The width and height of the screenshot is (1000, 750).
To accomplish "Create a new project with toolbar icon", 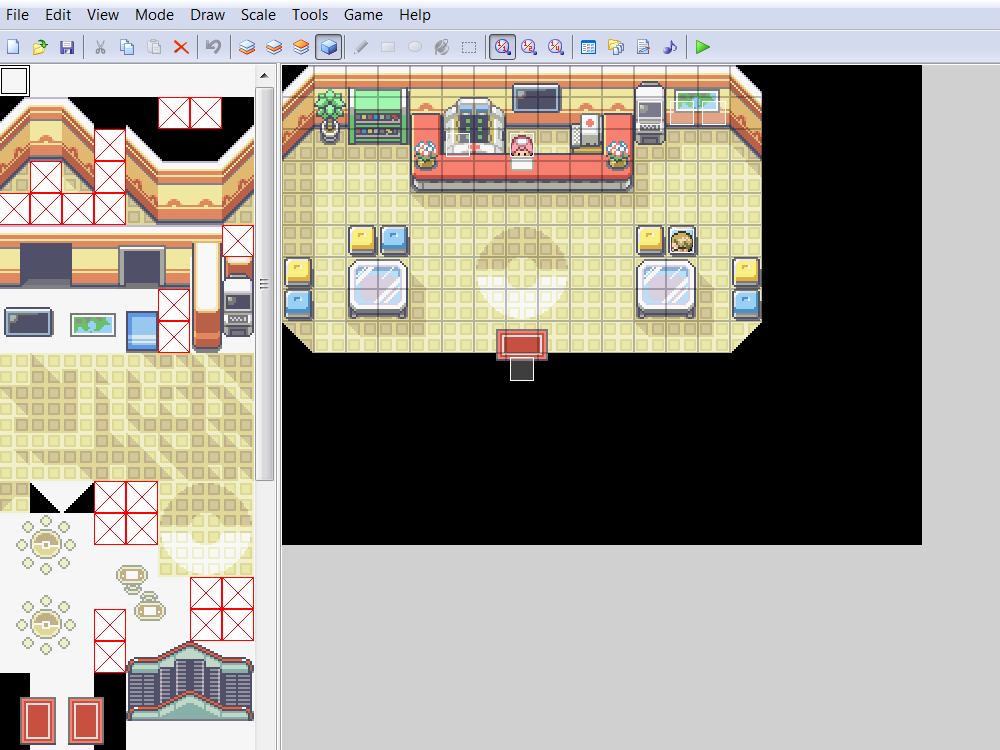I will pyautogui.click(x=13, y=47).
